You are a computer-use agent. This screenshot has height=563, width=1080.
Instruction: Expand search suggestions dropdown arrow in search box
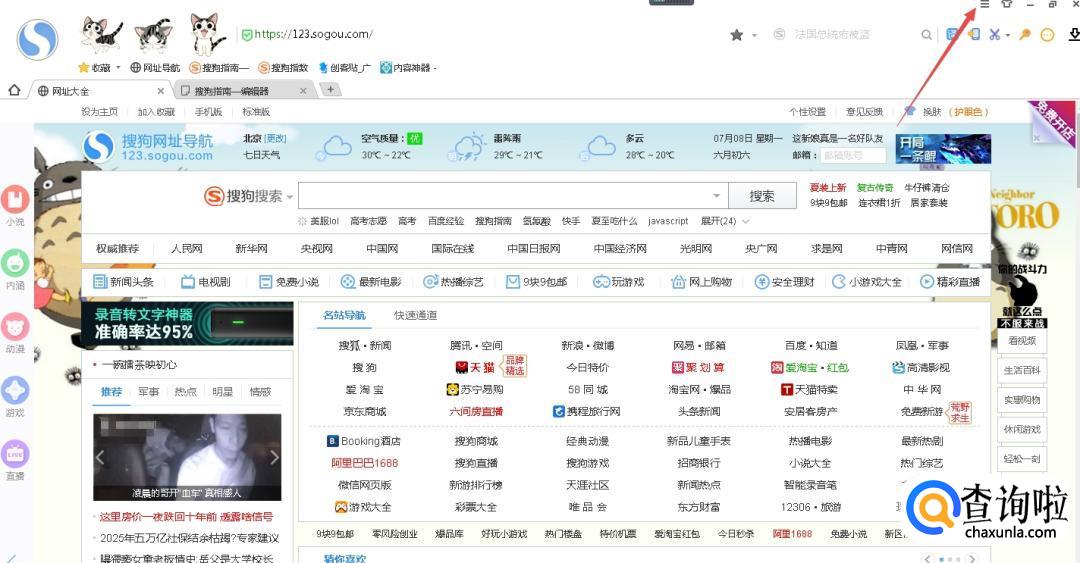tap(716, 196)
